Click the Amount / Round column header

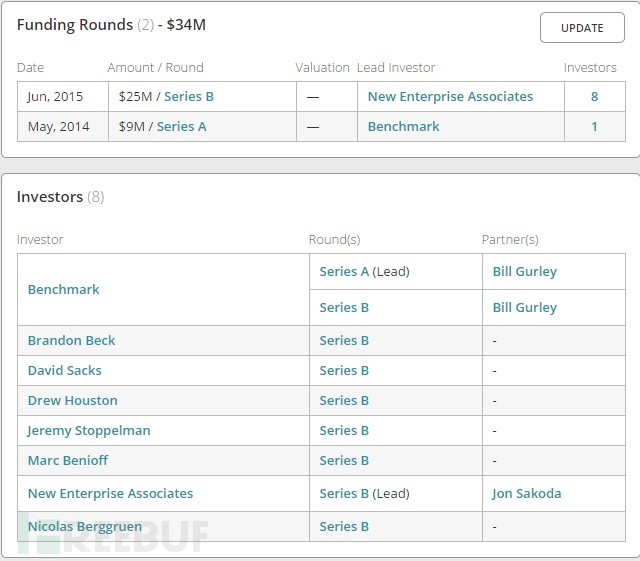[156, 67]
